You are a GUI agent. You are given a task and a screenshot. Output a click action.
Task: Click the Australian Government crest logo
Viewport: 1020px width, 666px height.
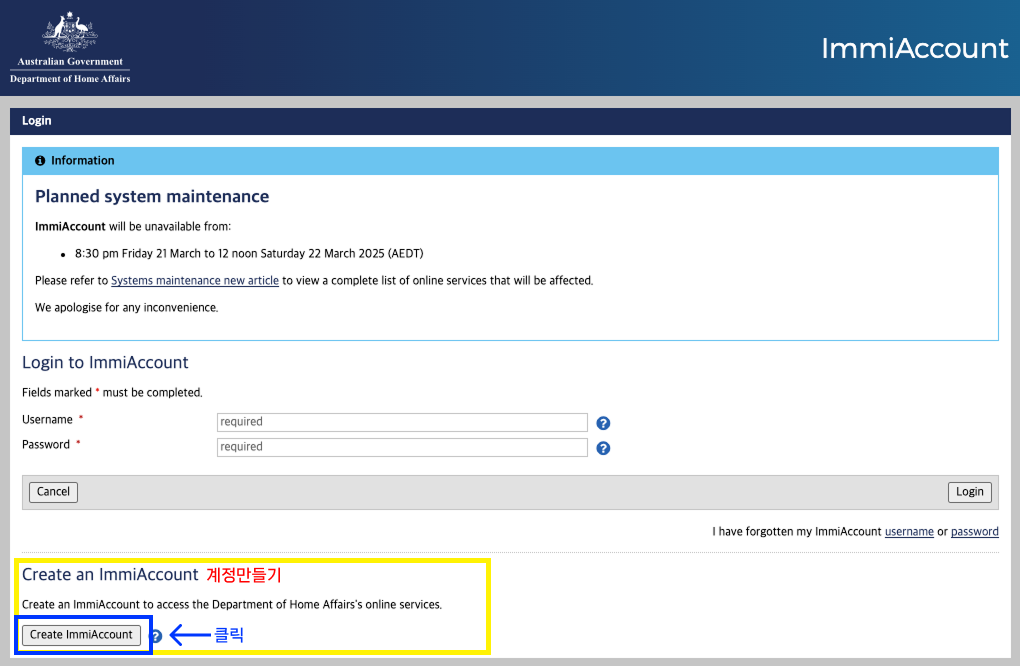coord(70,31)
